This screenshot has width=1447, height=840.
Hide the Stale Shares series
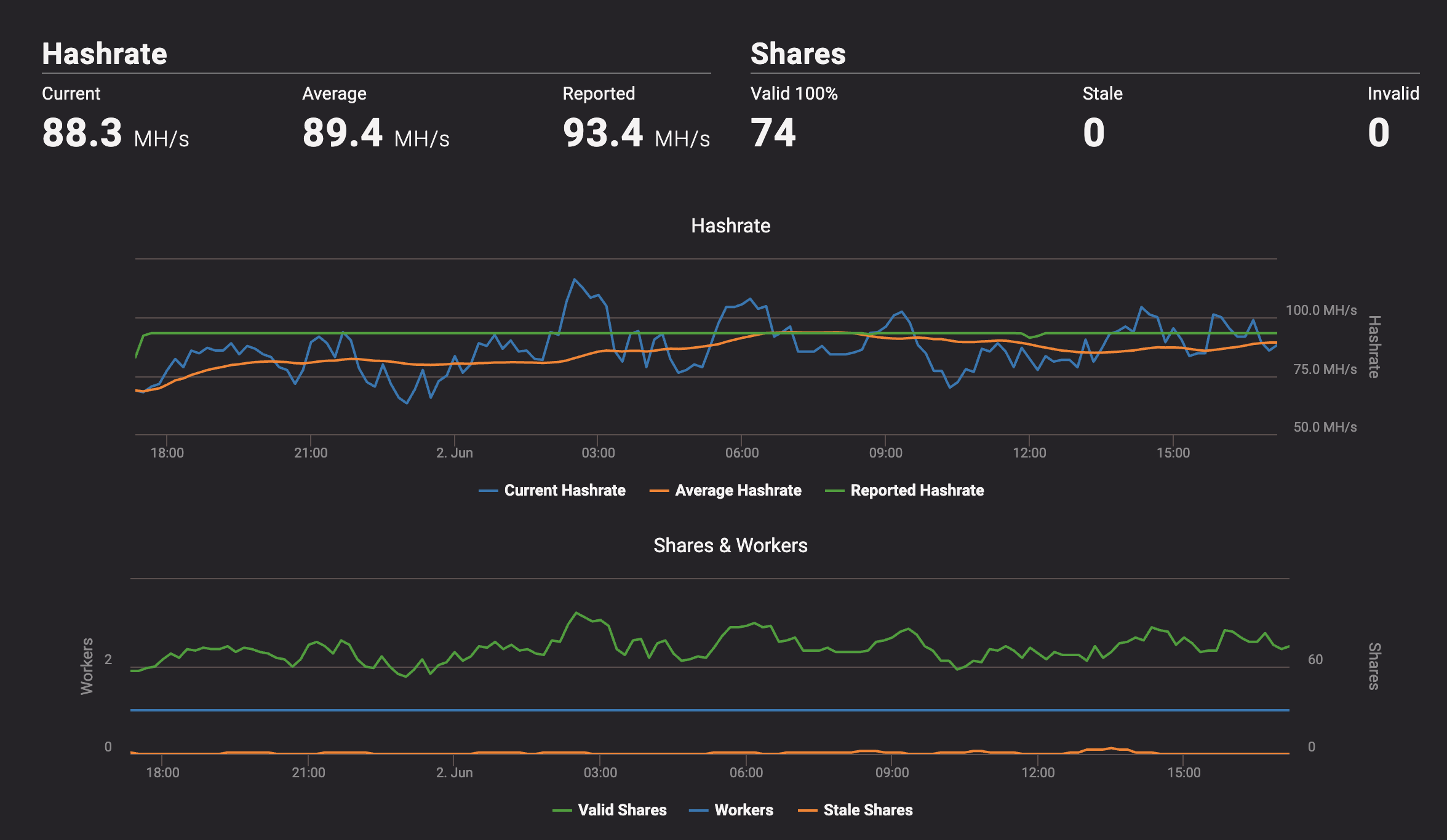pos(867,810)
